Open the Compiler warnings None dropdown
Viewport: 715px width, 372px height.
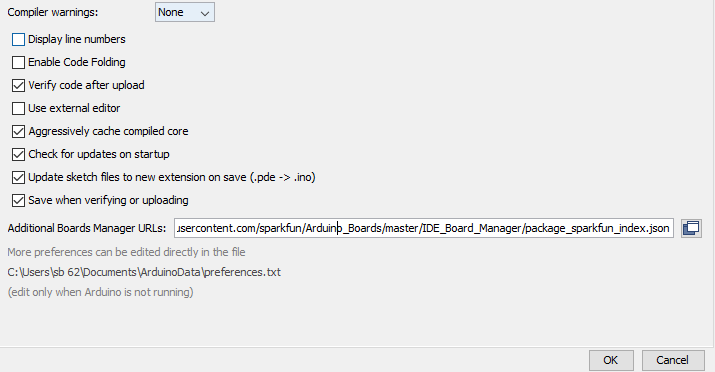point(185,12)
